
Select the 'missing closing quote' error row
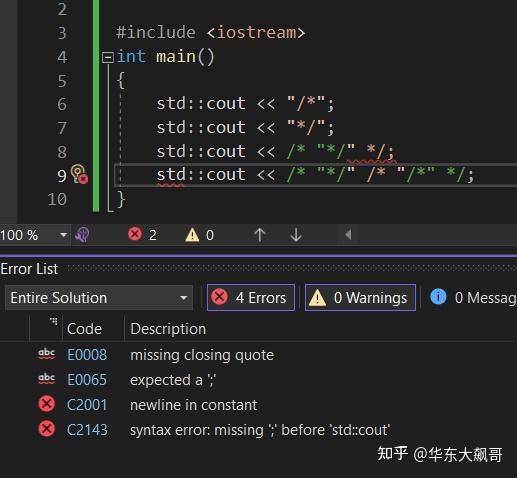point(258,355)
